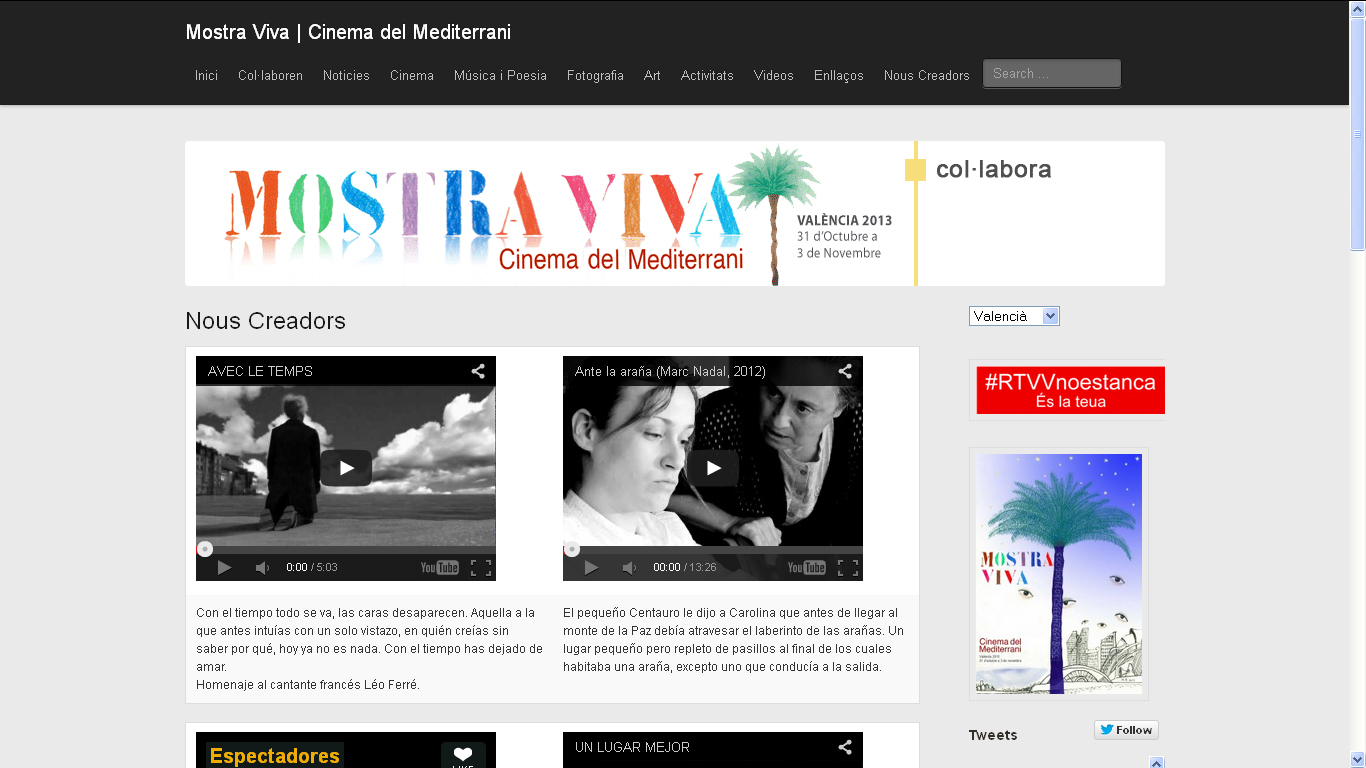
Task: Click the Nous Creadors page heading
Action: [265, 321]
